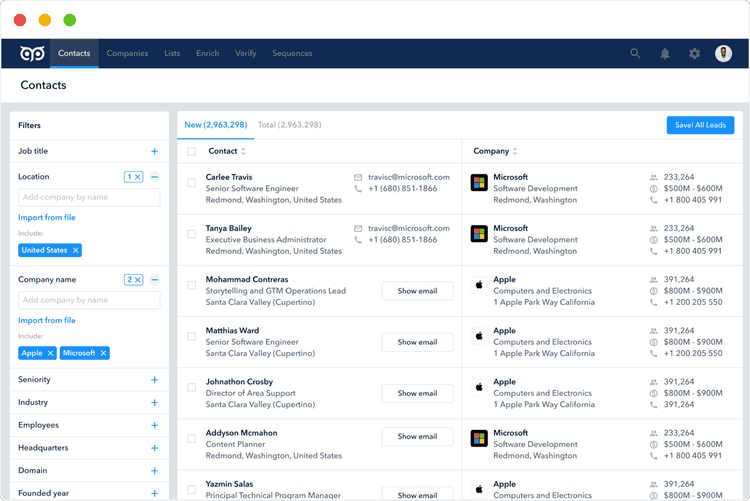Remove Microsoft company tag
This screenshot has height=501, width=750.
pyautogui.click(x=103, y=353)
